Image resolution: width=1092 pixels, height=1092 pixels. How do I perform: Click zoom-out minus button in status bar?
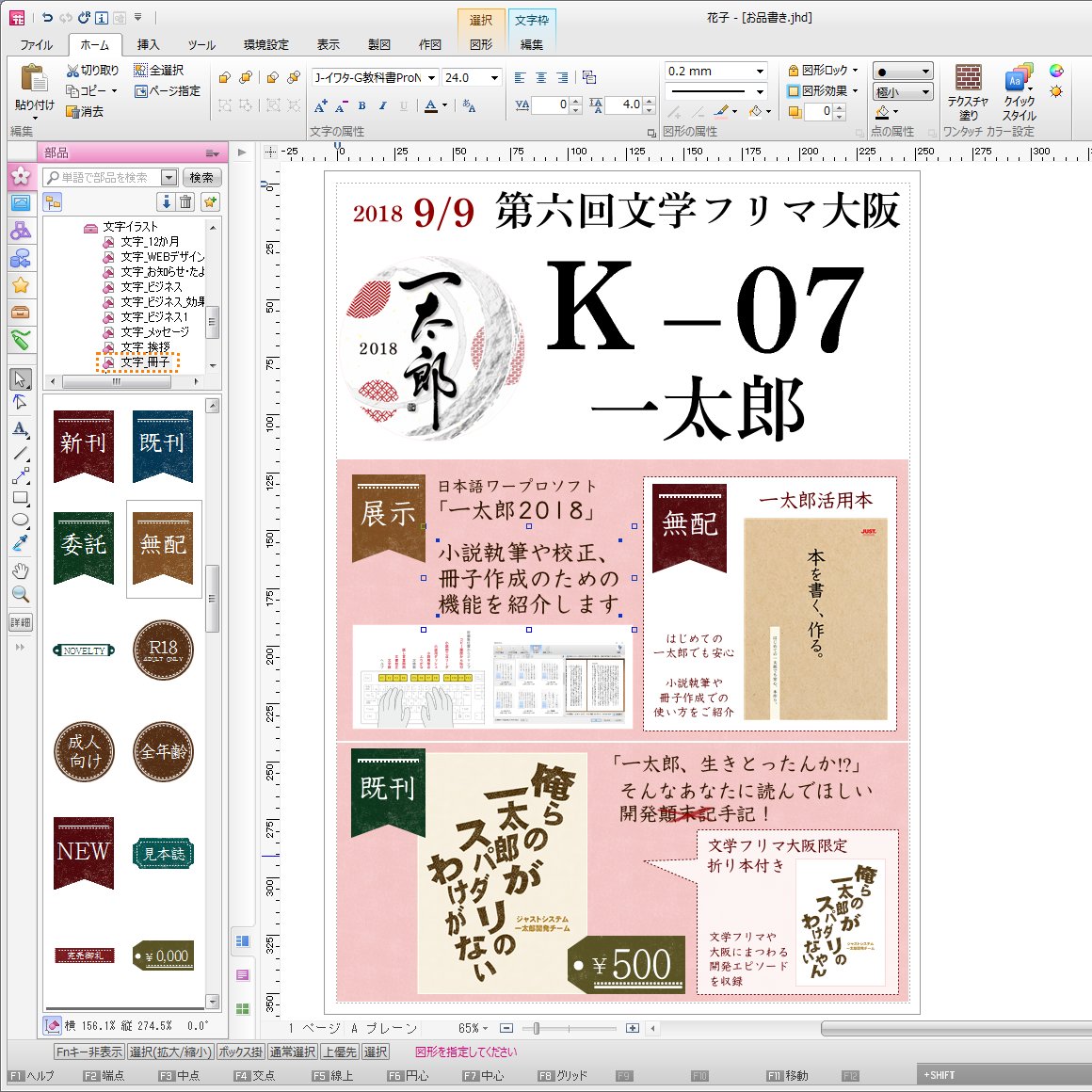pyautogui.click(x=506, y=1028)
